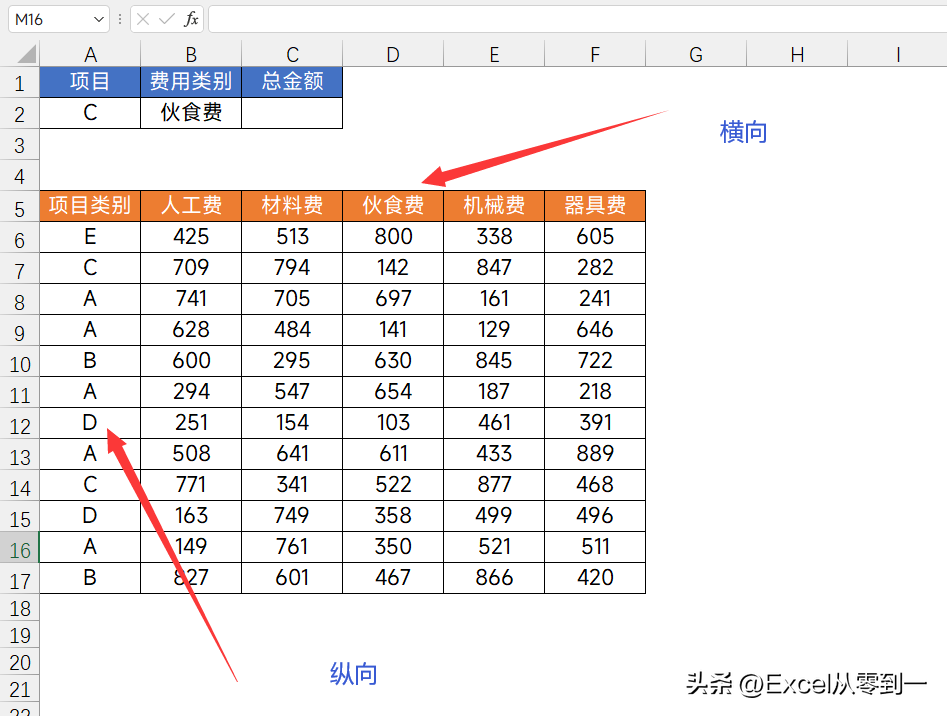Select cell with value 601

point(292,578)
